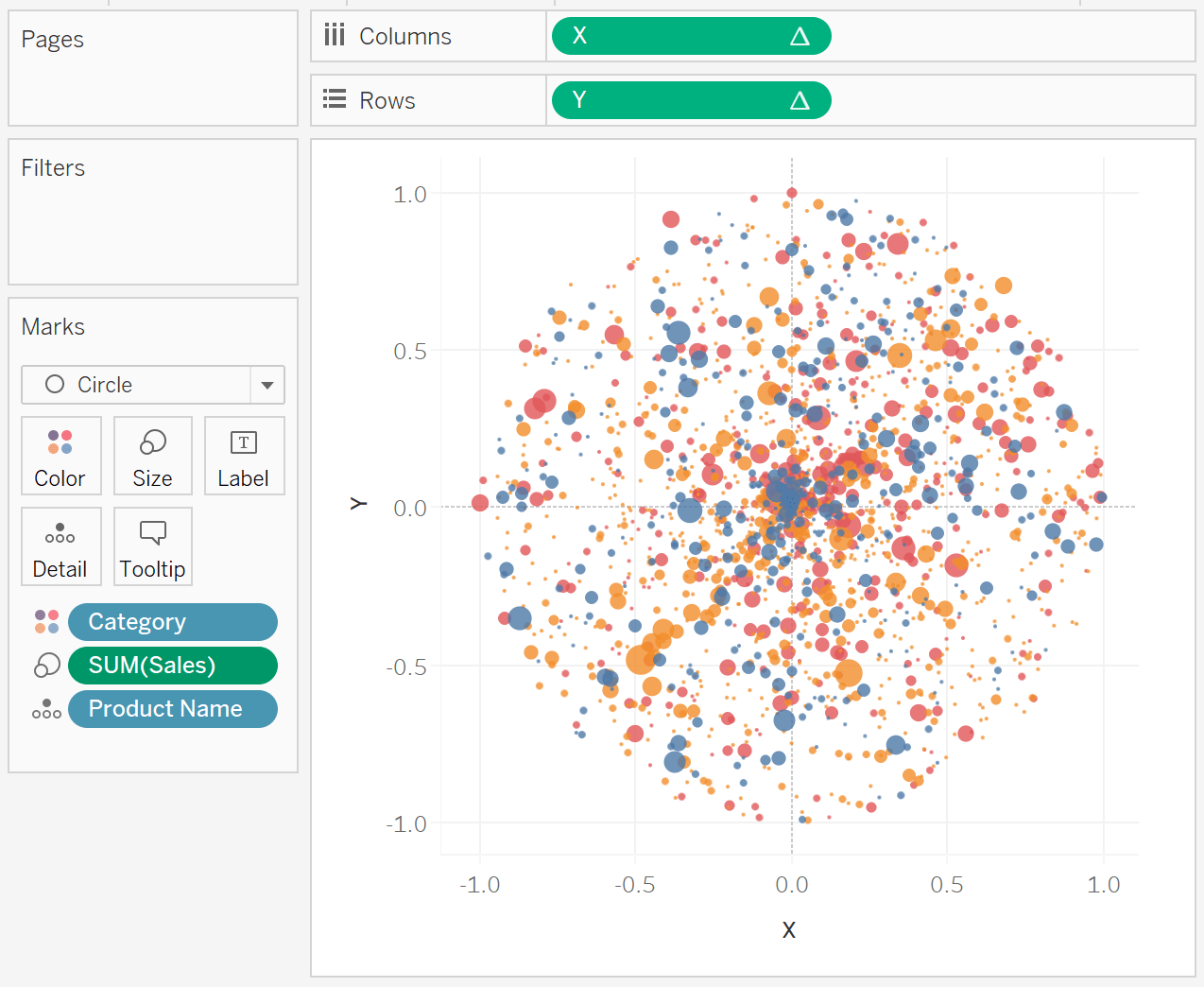This screenshot has height=987, width=1204.
Task: Click the Columns shelf icon
Action: pyautogui.click(x=335, y=35)
